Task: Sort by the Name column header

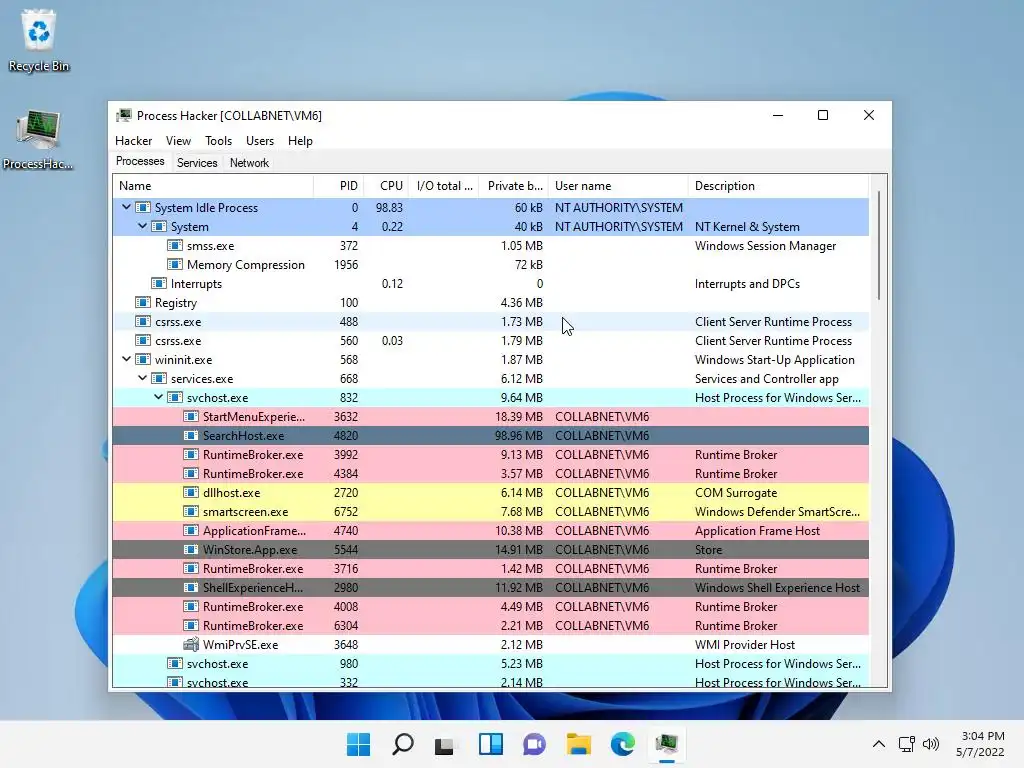Action: click(213, 186)
